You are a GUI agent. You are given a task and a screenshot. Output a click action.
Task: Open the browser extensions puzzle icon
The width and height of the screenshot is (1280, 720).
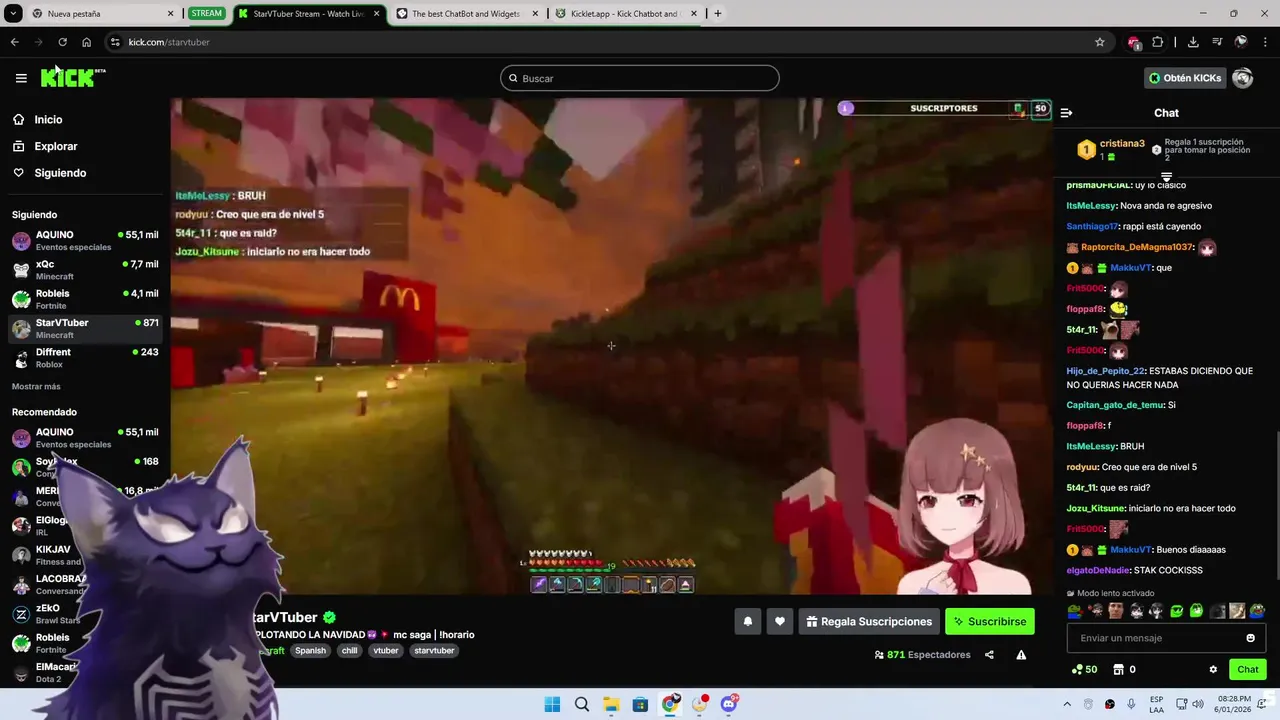[x=1158, y=42]
